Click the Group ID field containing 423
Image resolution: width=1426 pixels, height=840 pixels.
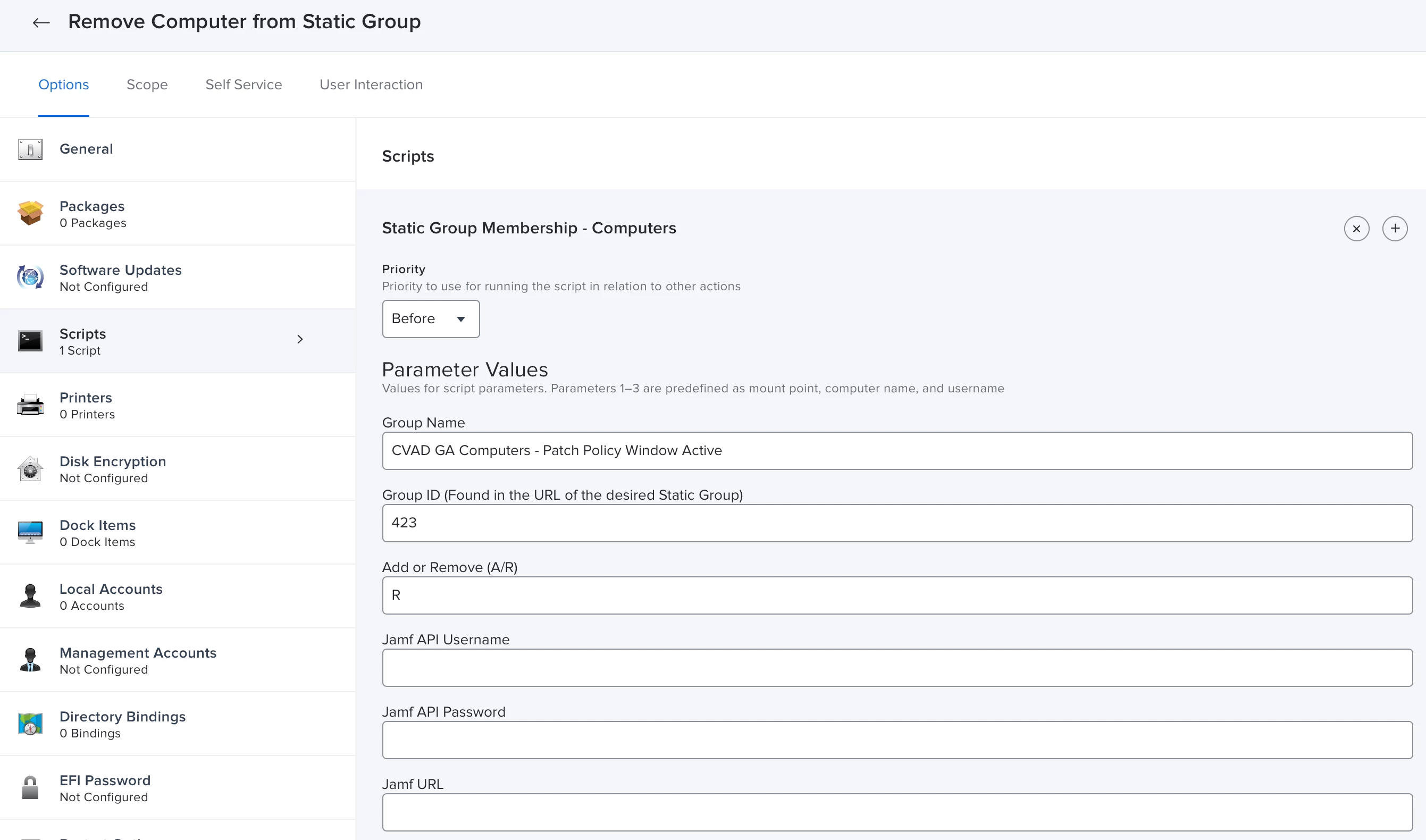pos(897,523)
